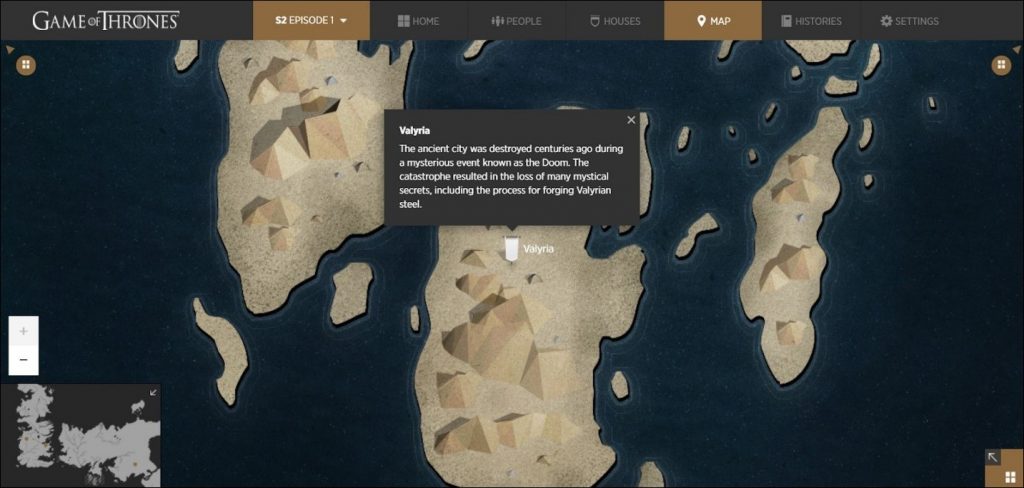Image resolution: width=1024 pixels, height=488 pixels.
Task: Zoom in the map with plus button
Action: pos(24,331)
